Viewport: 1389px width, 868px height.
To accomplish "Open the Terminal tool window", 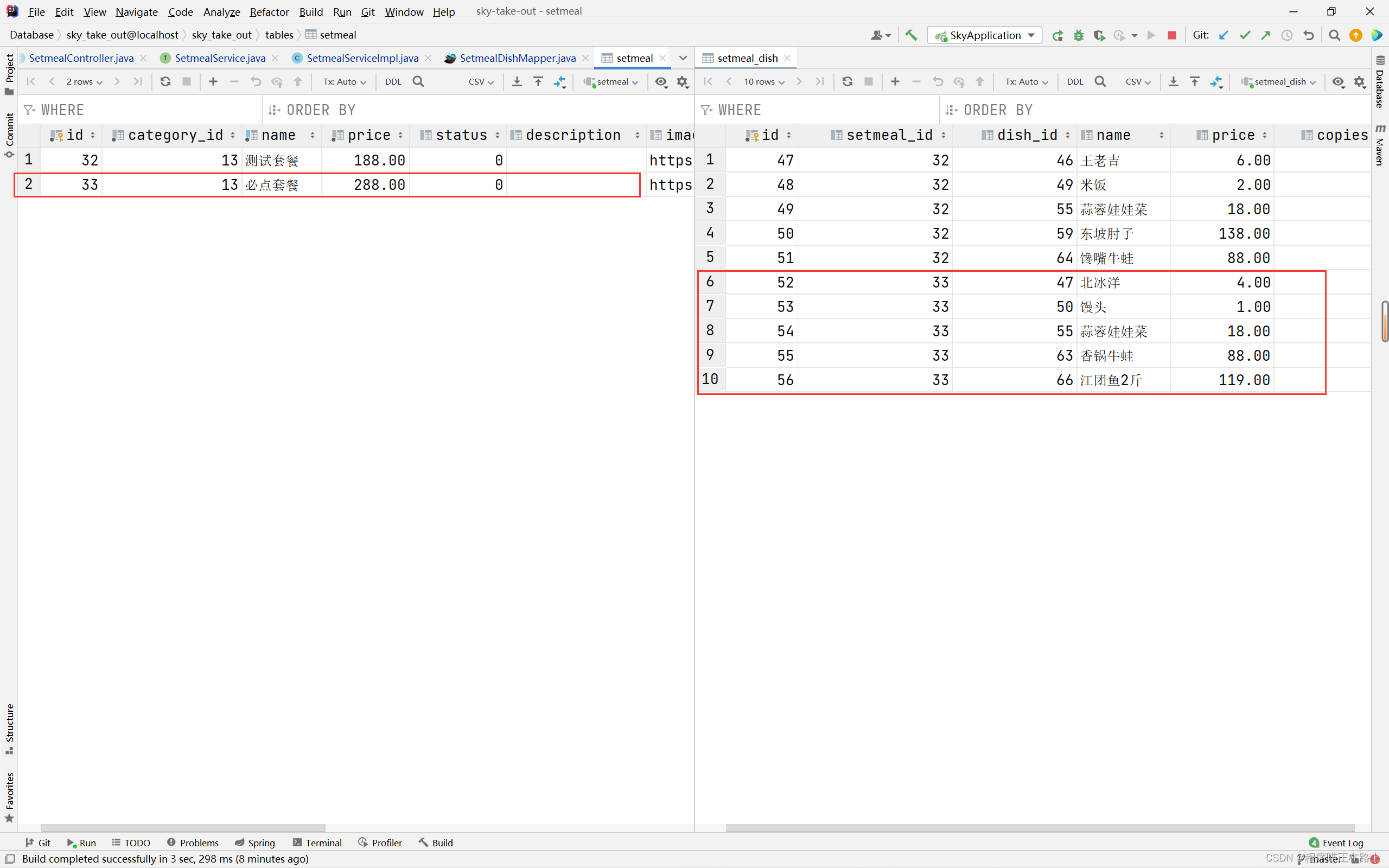I will tap(317, 842).
